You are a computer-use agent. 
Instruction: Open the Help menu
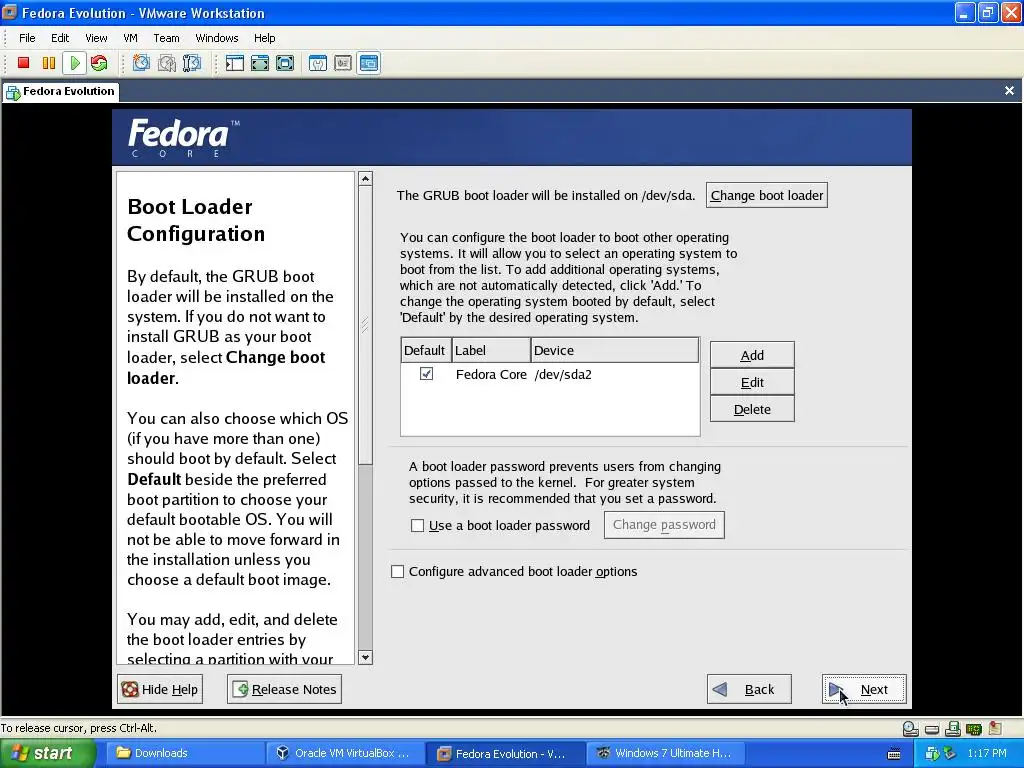[264, 38]
